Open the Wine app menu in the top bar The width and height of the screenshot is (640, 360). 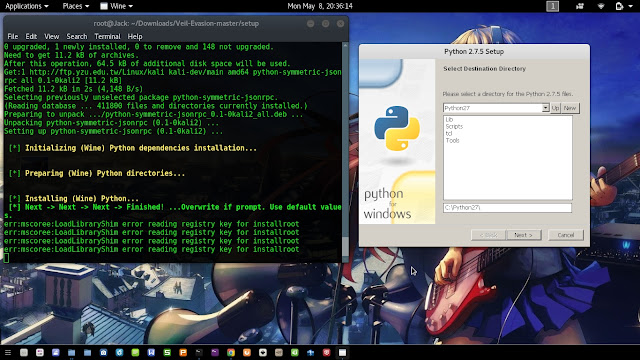[x=117, y=6]
